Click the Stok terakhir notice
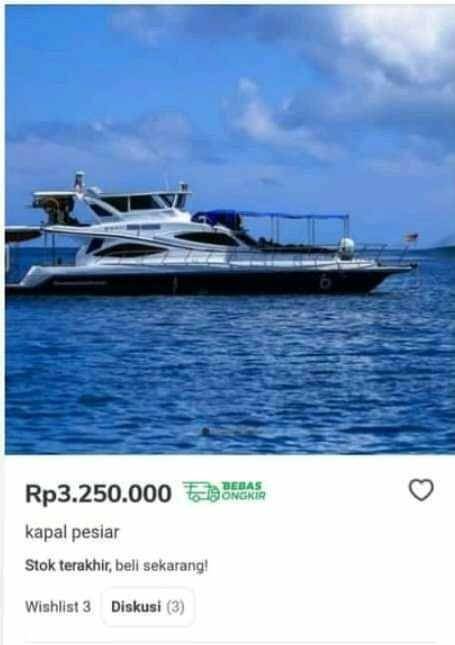 pyautogui.click(x=68, y=566)
